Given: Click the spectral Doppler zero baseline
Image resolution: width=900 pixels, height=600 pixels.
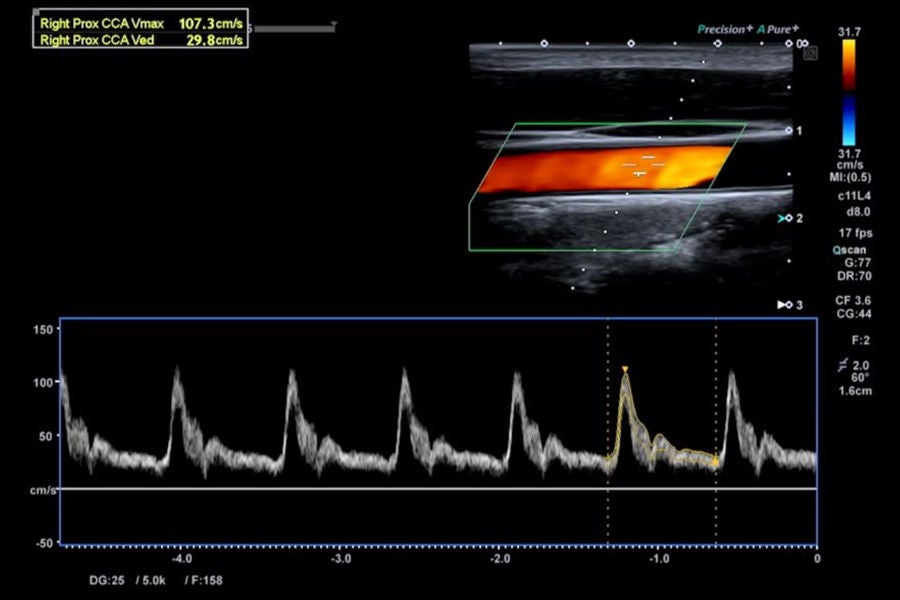Looking at the screenshot, I should 439,489.
